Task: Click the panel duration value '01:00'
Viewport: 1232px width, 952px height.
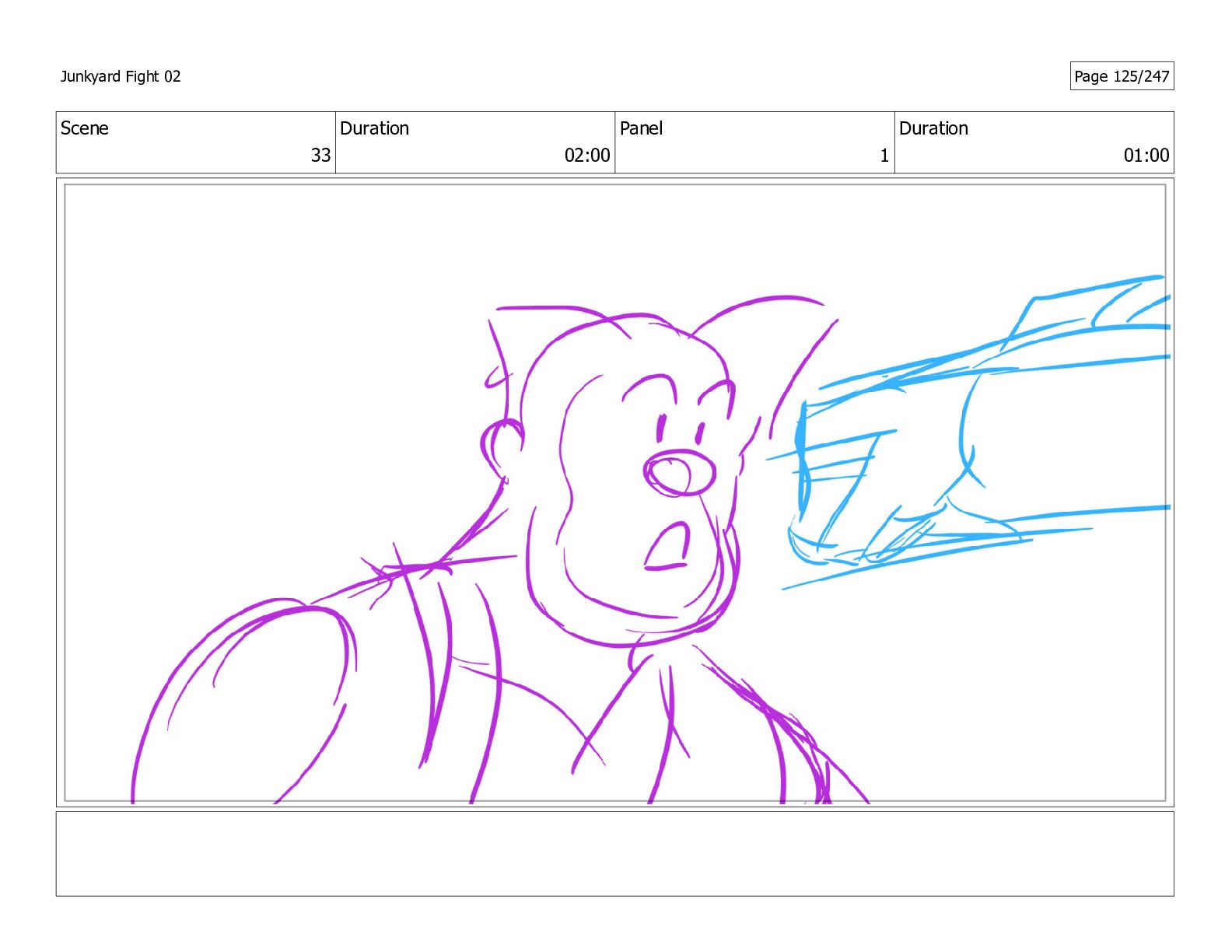Action: tap(1146, 156)
